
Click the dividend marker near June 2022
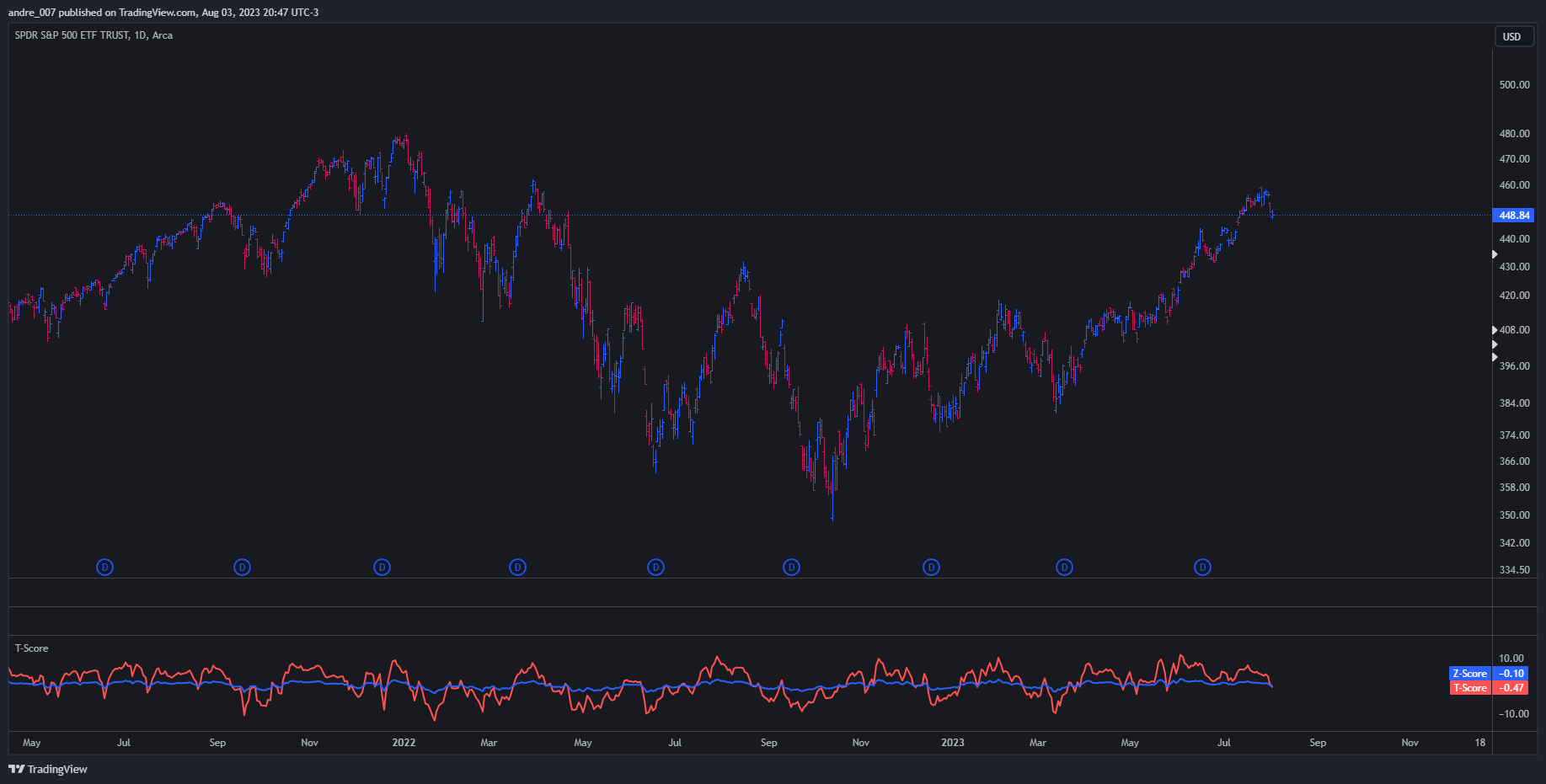(655, 568)
